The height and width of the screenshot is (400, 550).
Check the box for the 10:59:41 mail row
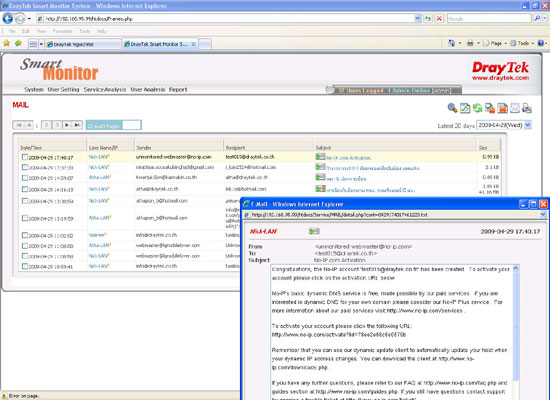click(25, 266)
